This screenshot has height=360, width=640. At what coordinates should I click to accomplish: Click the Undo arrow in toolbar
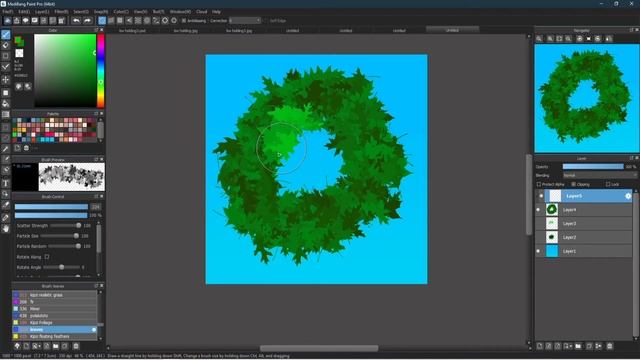click(76, 20)
